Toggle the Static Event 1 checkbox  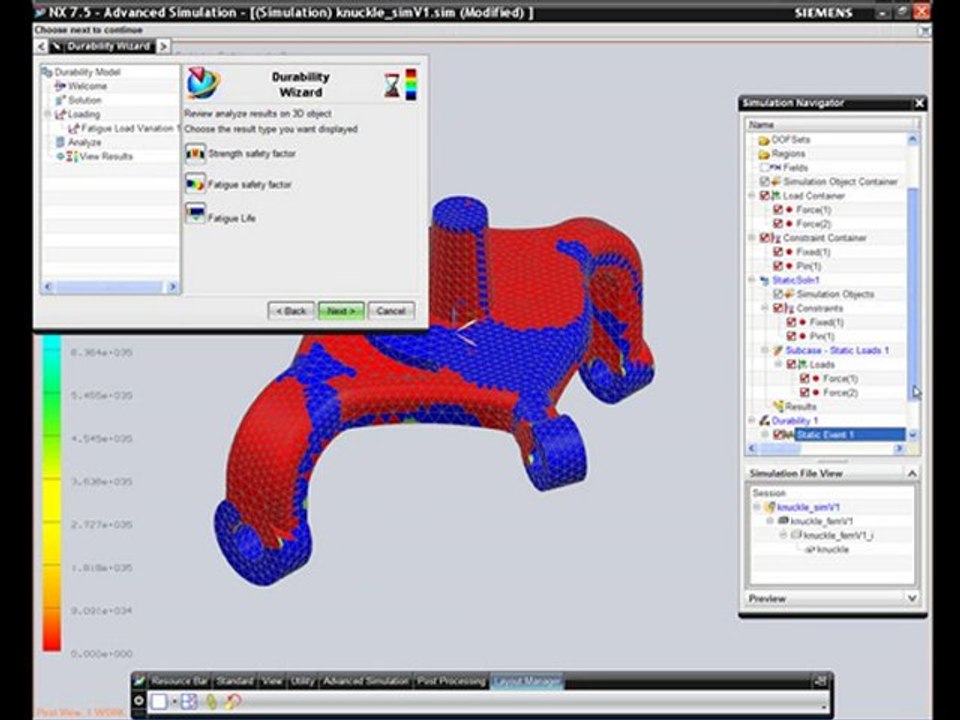778,435
